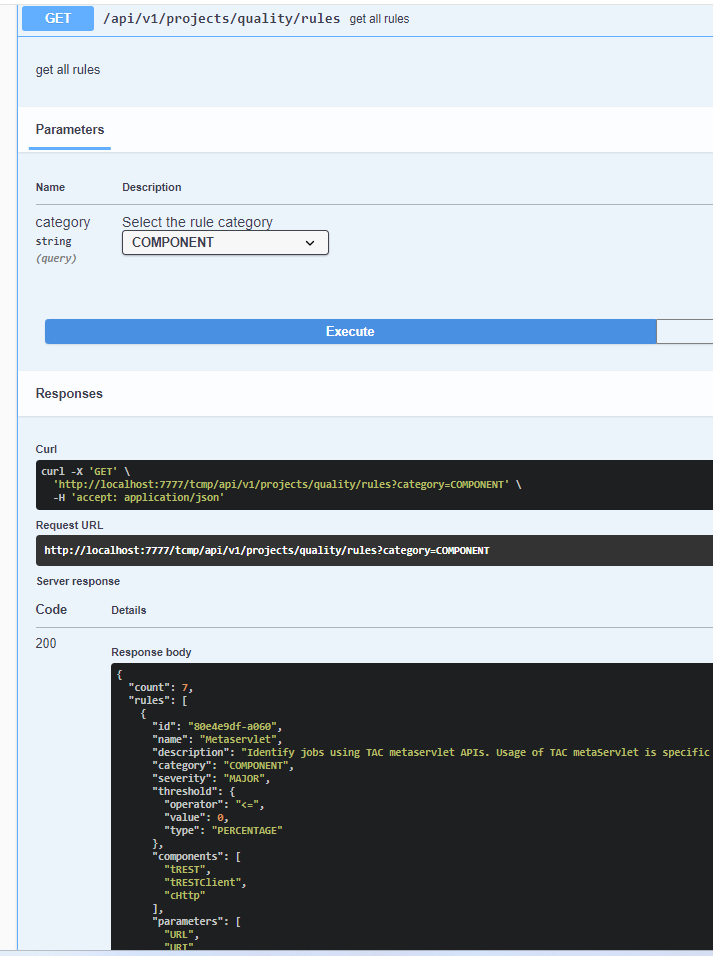Select COMPONENT in the category combo box

click(x=224, y=242)
